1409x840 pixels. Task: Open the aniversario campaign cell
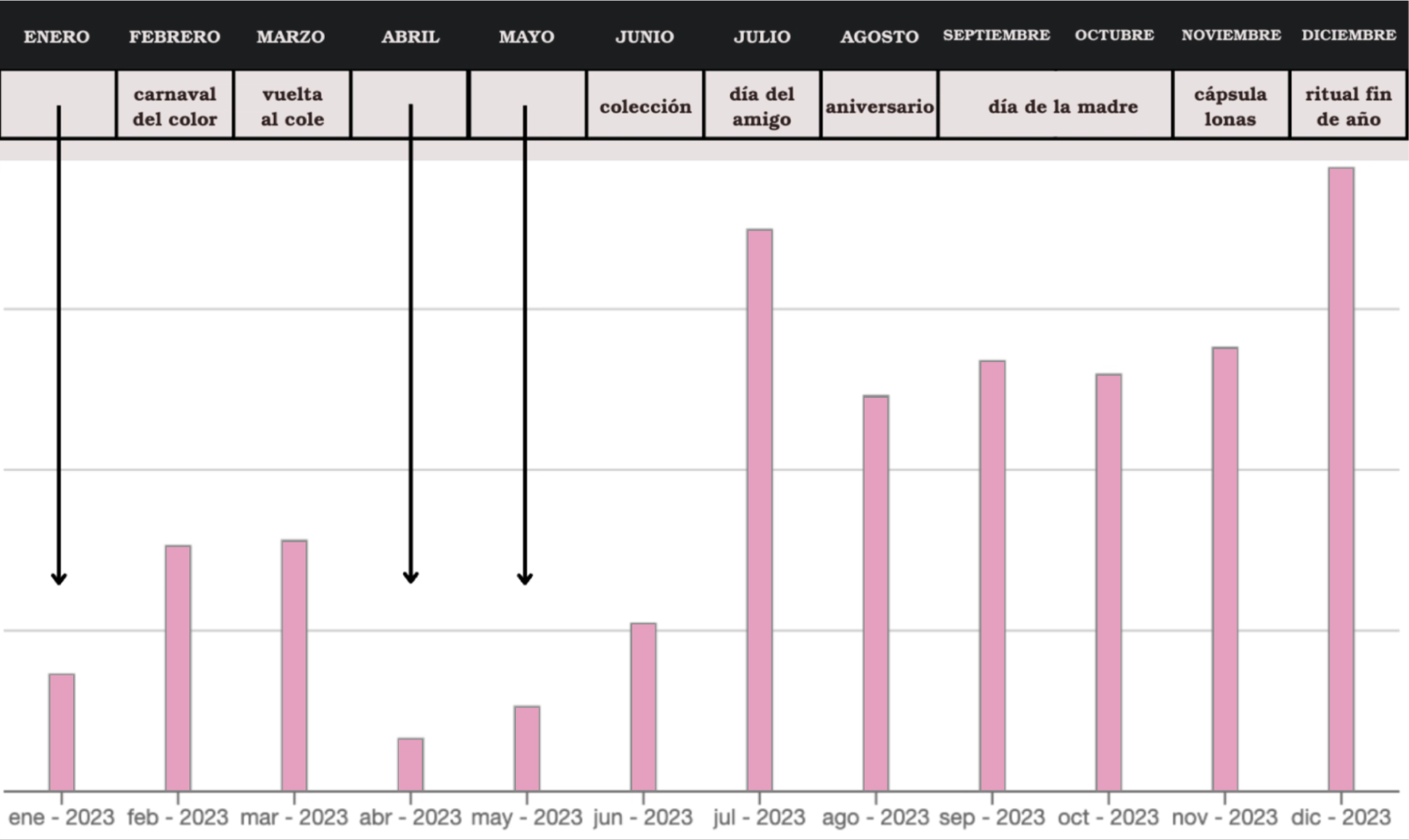(x=879, y=106)
